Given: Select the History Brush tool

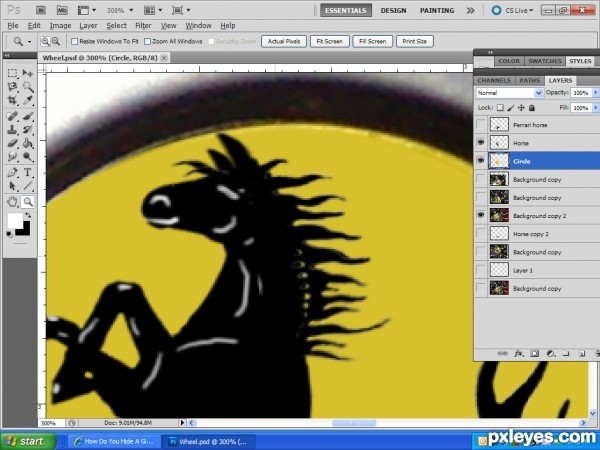Looking at the screenshot, I should point(28,130).
